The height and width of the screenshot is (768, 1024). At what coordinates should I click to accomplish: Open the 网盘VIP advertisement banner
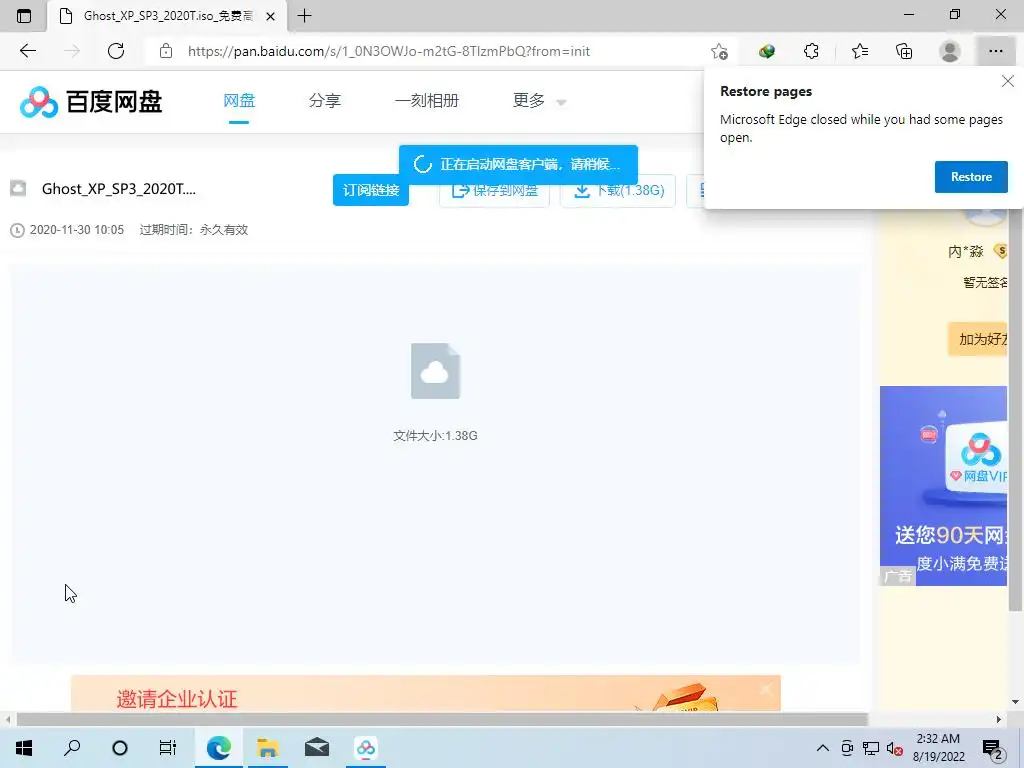pos(944,485)
